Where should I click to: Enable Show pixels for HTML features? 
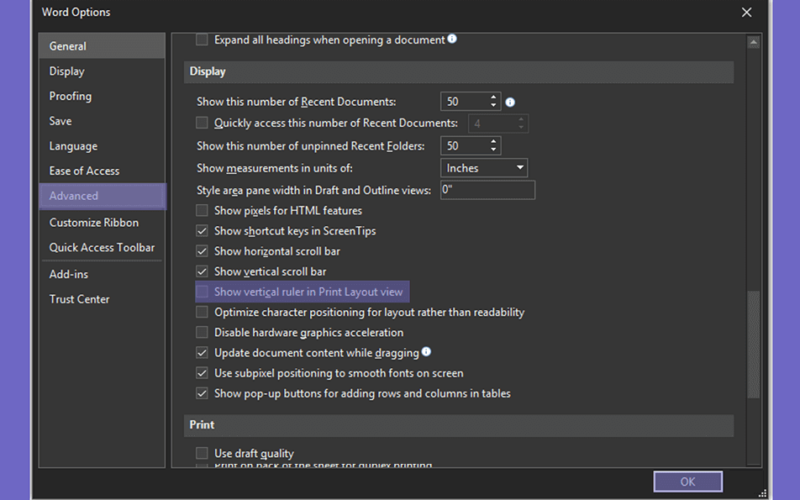pos(202,210)
